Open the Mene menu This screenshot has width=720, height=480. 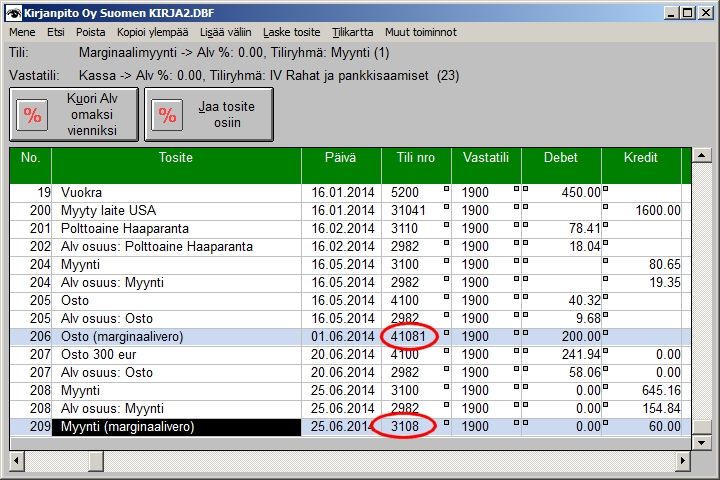click(22, 32)
